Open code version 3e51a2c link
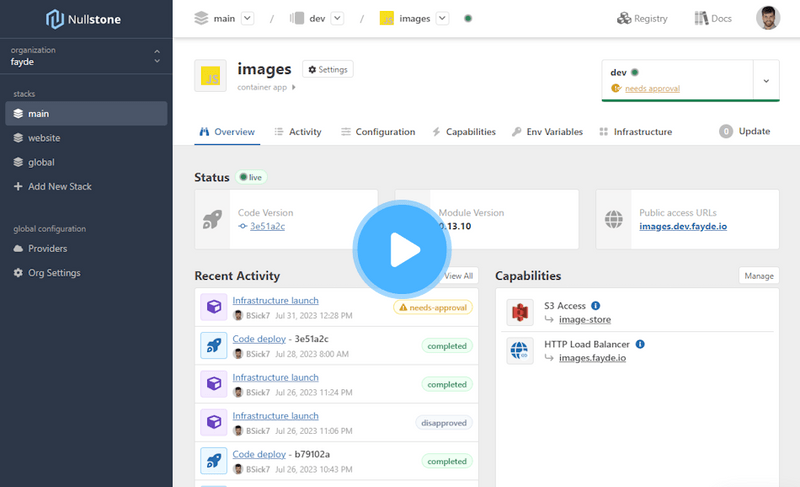Screen dimensions: 800x487 click(x=267, y=226)
